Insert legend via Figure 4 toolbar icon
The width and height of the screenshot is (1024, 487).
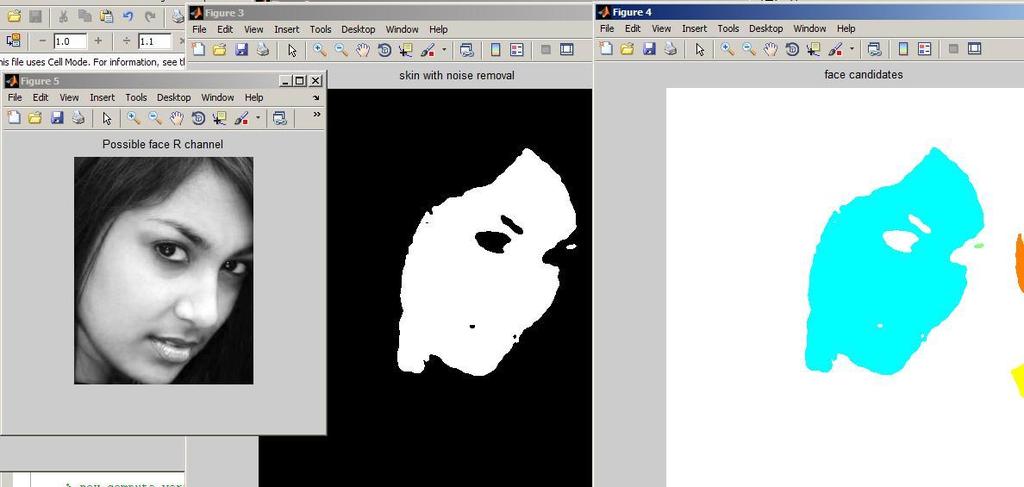[924, 48]
